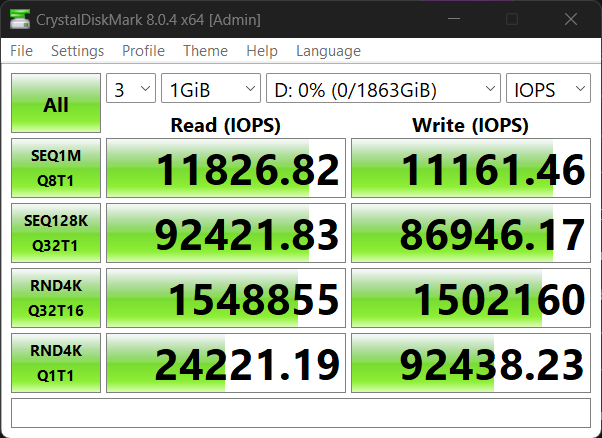Open the Language menu
602x438 pixels.
(328, 51)
